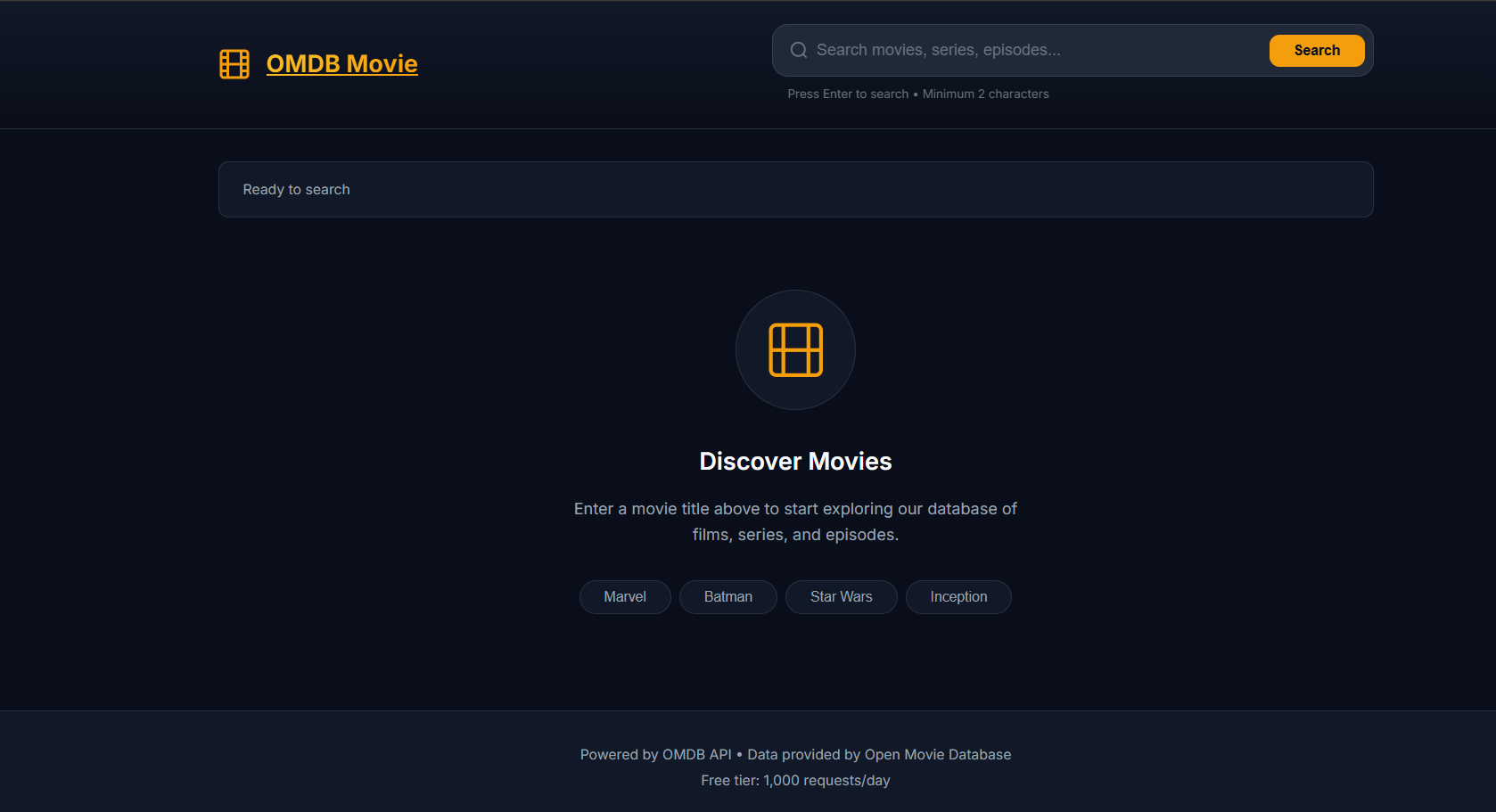Click the magnifying glass icon in search bar
This screenshot has width=1496, height=812.
pyautogui.click(x=799, y=50)
